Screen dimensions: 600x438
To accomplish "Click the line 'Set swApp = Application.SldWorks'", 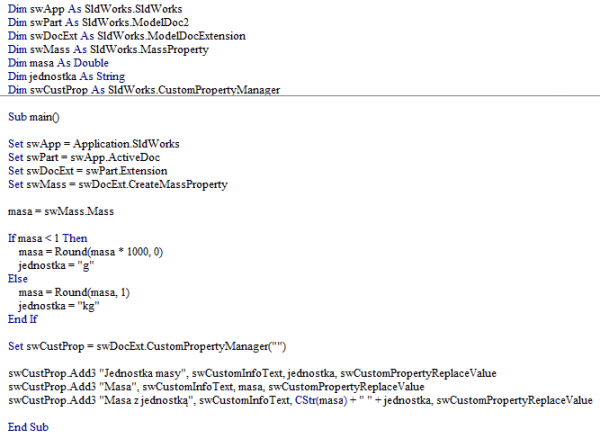I will pos(94,144).
